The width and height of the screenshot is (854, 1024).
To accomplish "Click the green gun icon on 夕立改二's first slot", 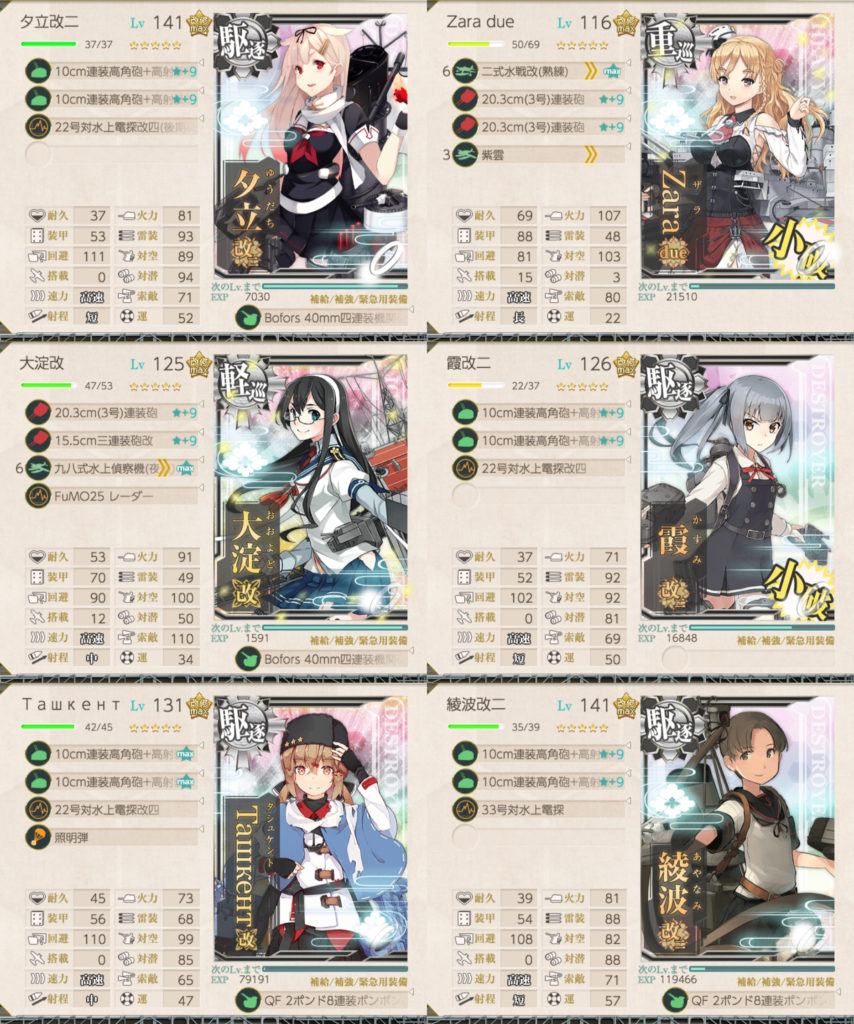I will 38,71.
